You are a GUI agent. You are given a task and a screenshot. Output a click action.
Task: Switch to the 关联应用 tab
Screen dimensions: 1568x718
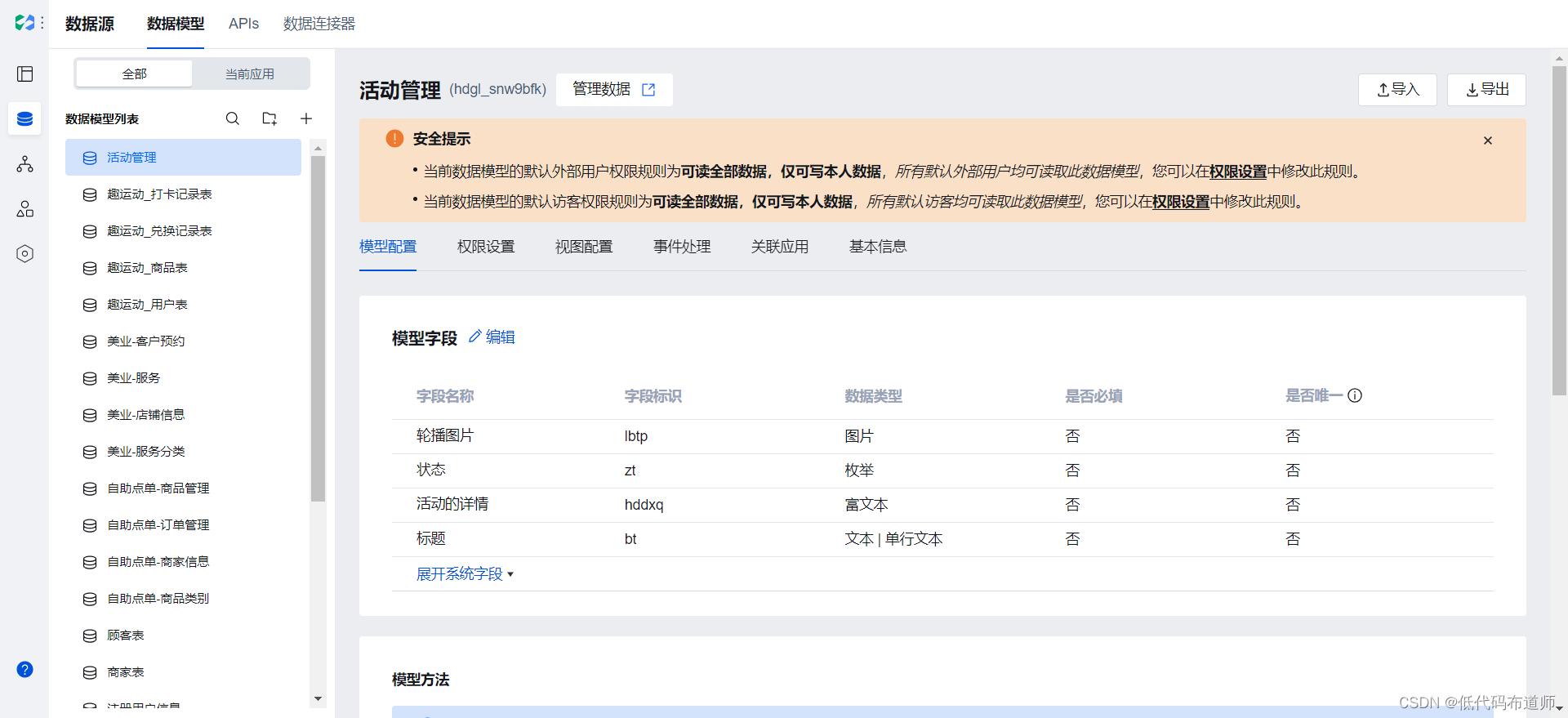coord(780,247)
